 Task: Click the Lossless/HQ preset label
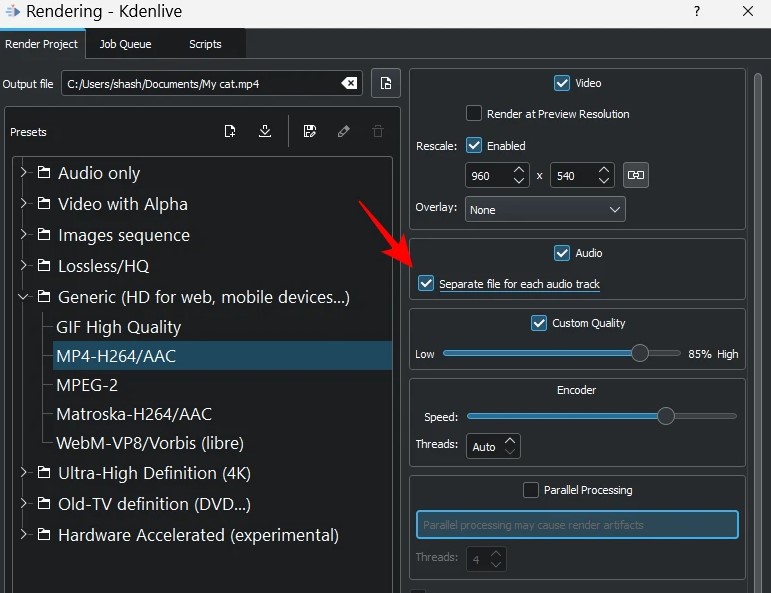click(103, 266)
